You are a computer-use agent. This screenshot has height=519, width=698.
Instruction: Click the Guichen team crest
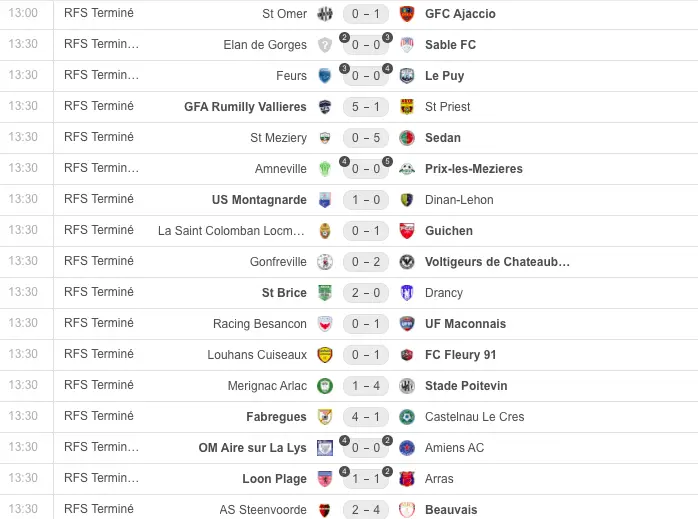pyautogui.click(x=406, y=231)
